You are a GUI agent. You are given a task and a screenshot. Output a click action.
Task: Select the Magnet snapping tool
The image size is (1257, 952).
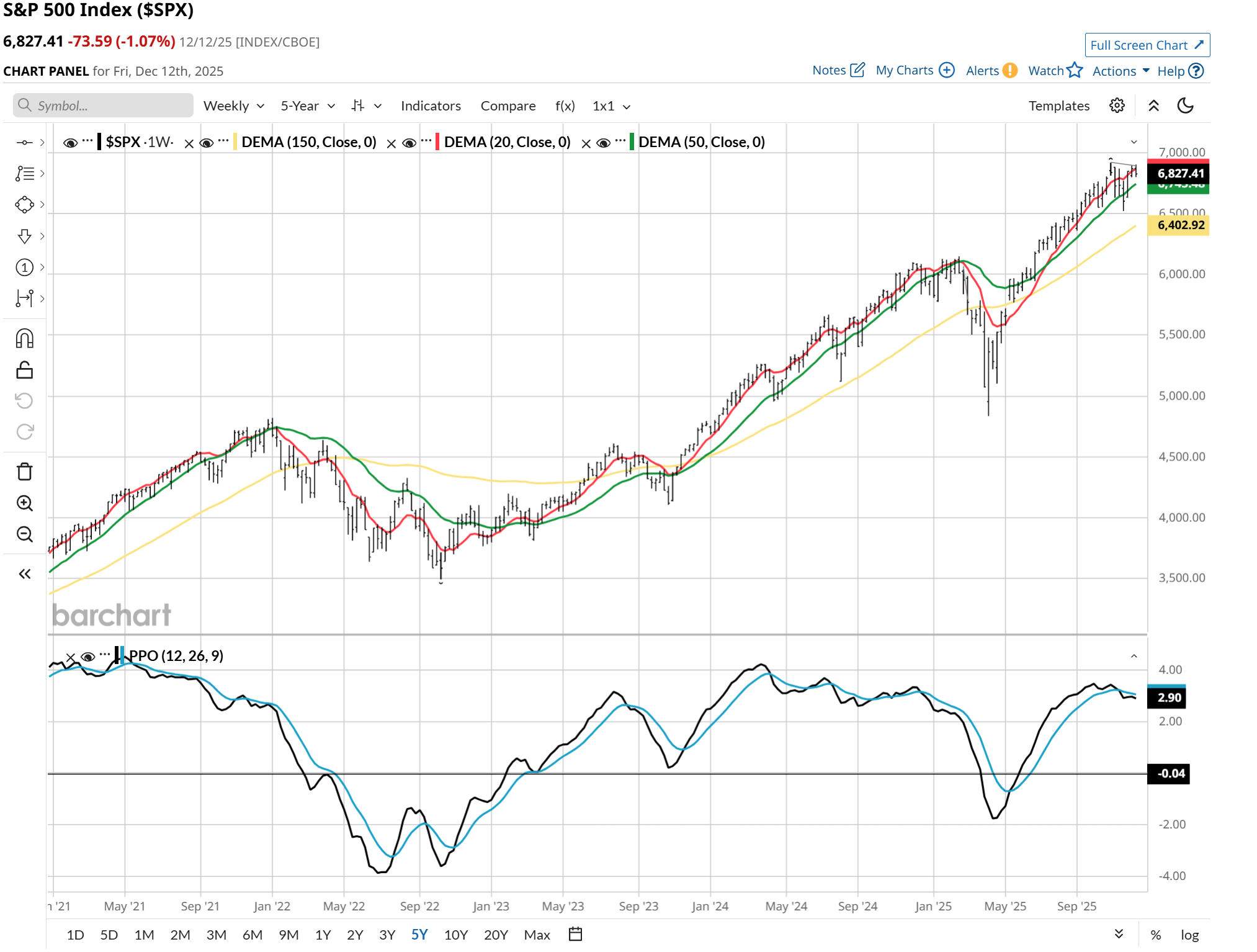[x=25, y=337]
